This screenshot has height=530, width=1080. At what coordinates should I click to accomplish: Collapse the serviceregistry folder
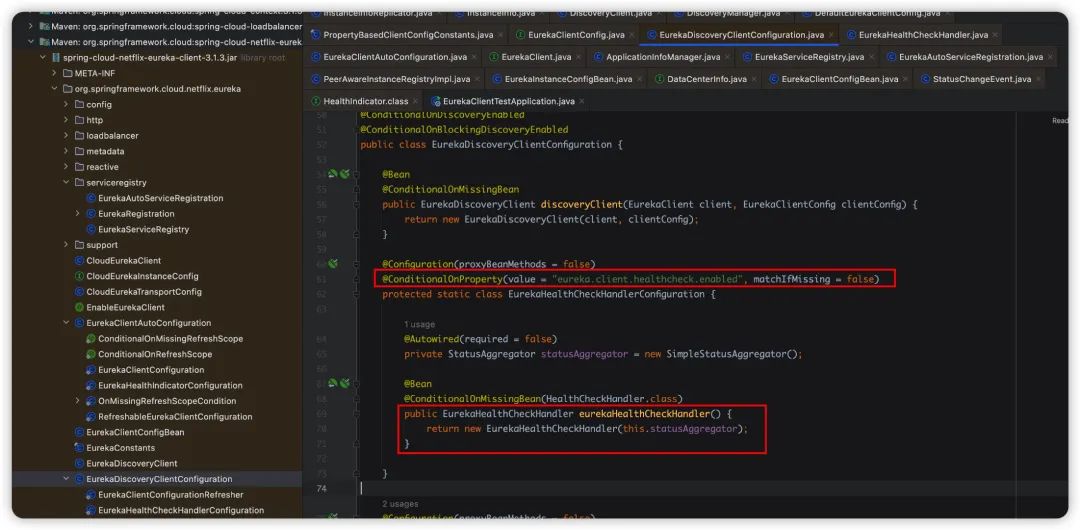point(66,183)
